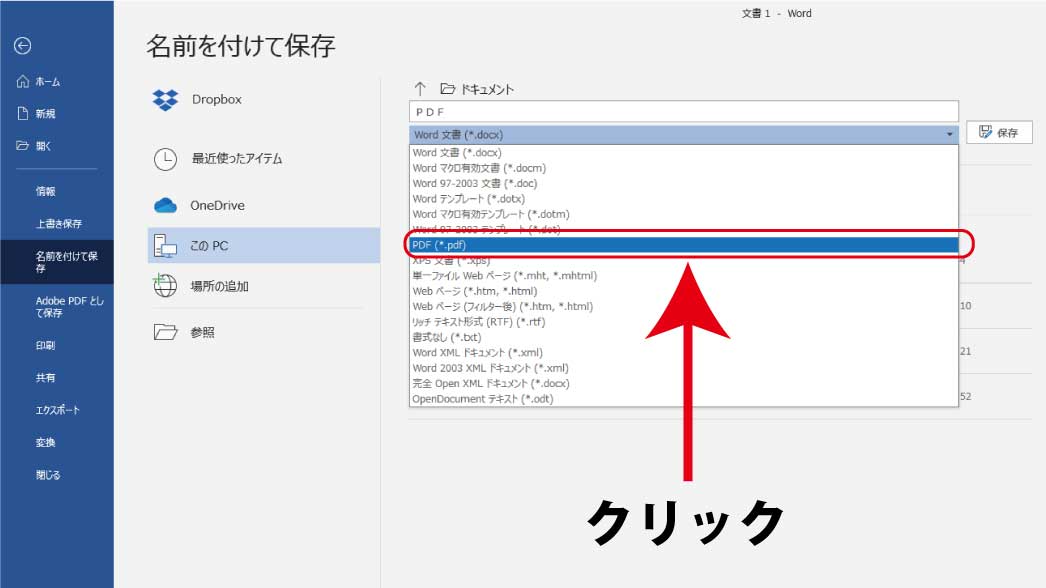Select エクスポート in sidebar
The width and height of the screenshot is (1046, 588).
57,410
